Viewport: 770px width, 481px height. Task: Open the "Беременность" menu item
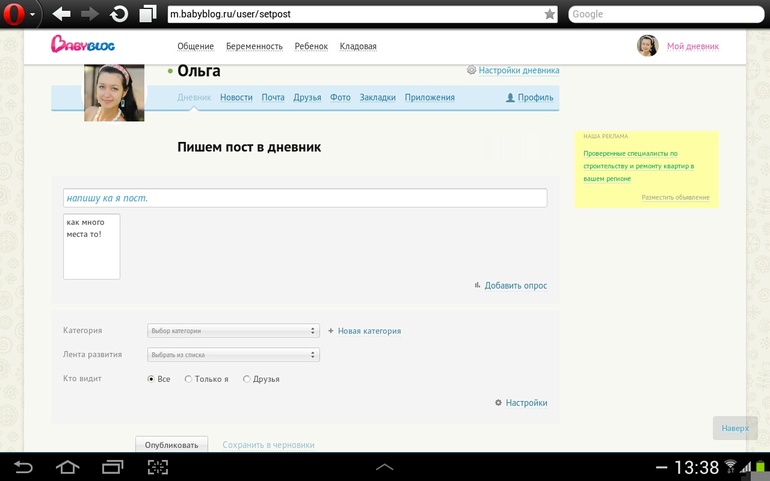pyautogui.click(x=254, y=46)
